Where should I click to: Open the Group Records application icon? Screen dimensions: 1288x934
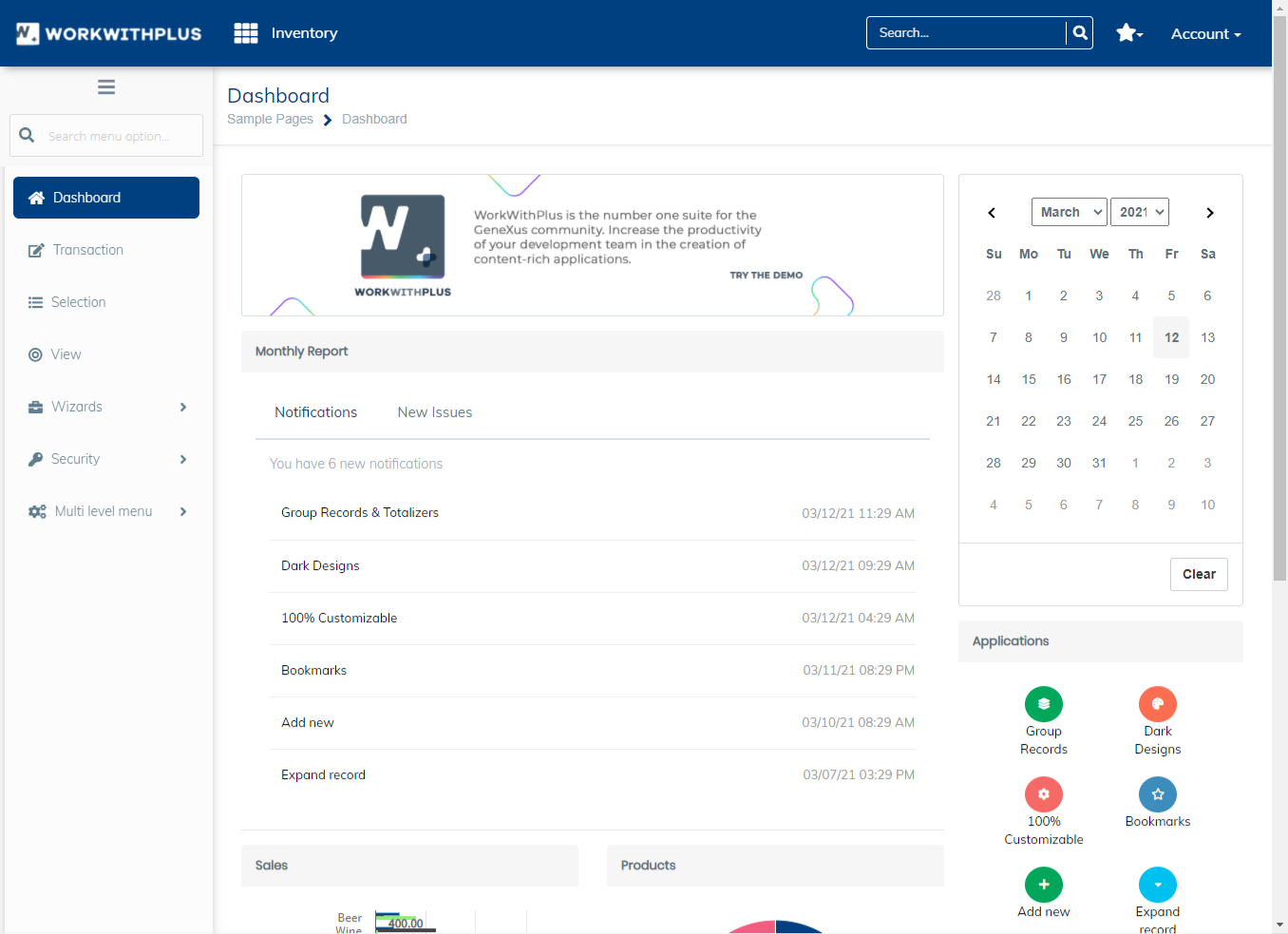pyautogui.click(x=1043, y=704)
